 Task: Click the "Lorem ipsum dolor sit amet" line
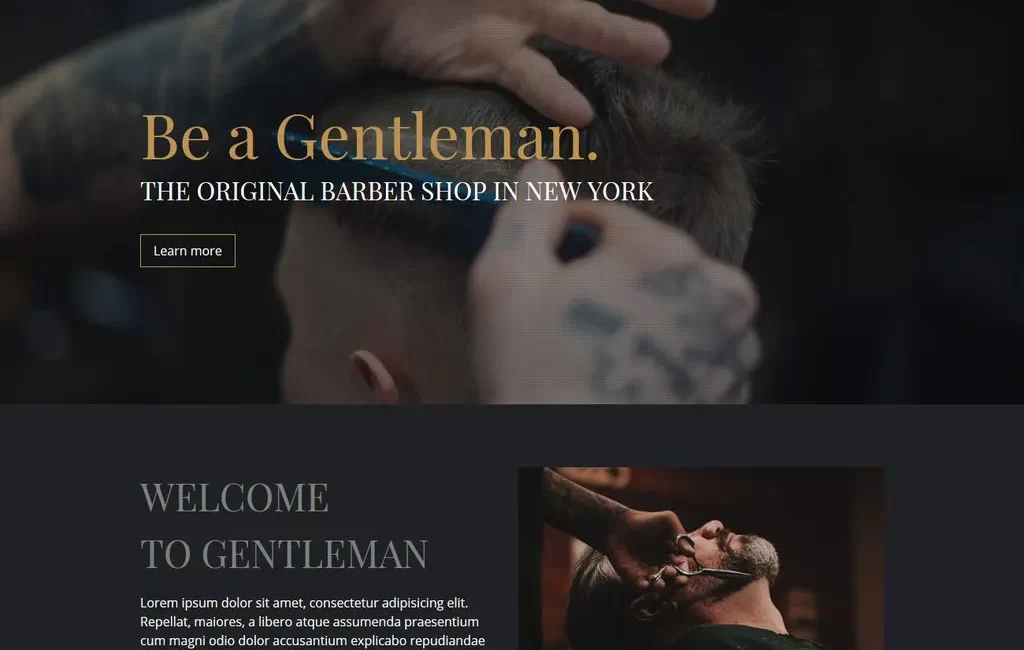[304, 602]
